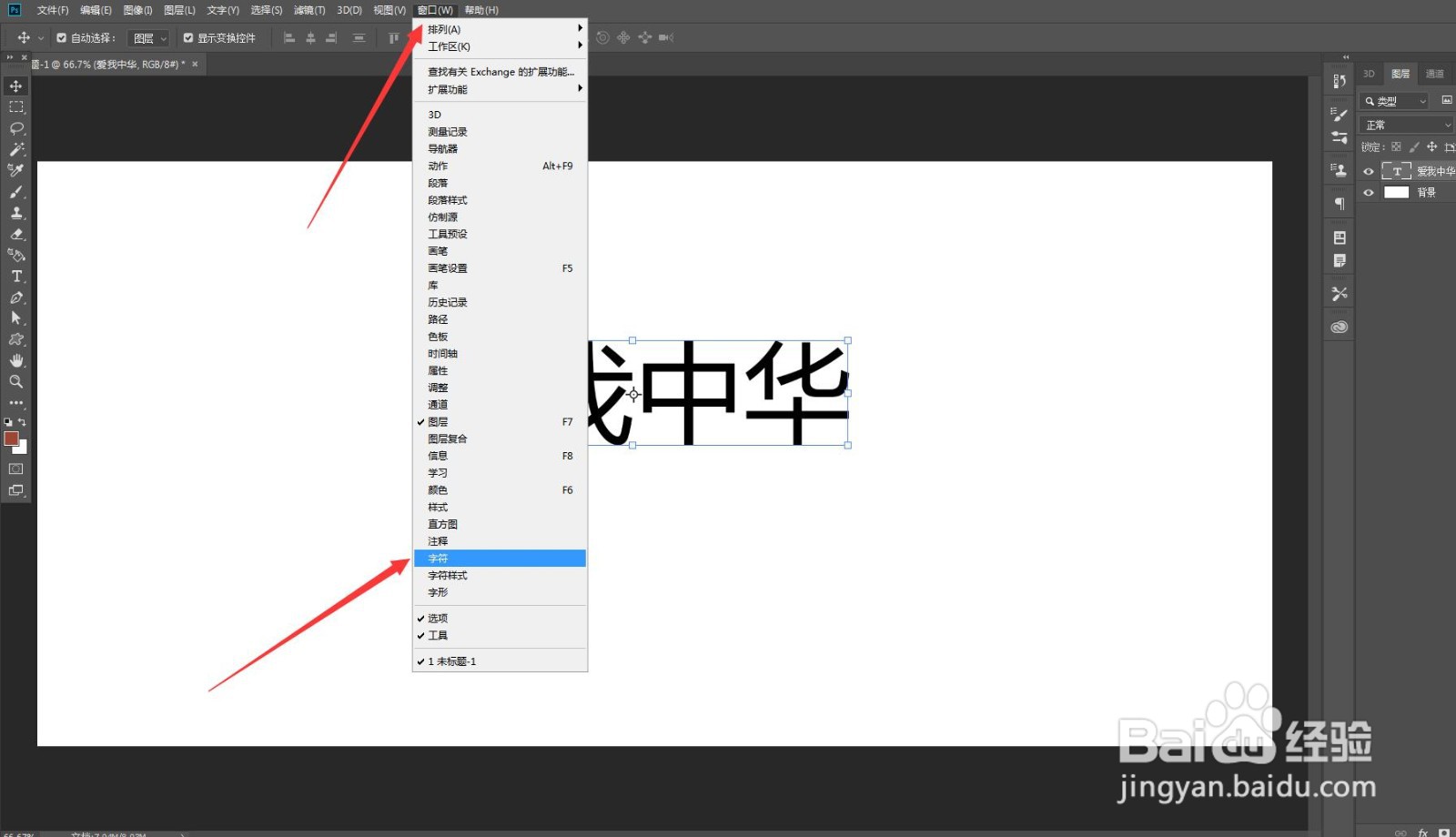Screen dimensions: 1456x837
Task: Toggle Quick Mask mode icon
Action: point(15,469)
